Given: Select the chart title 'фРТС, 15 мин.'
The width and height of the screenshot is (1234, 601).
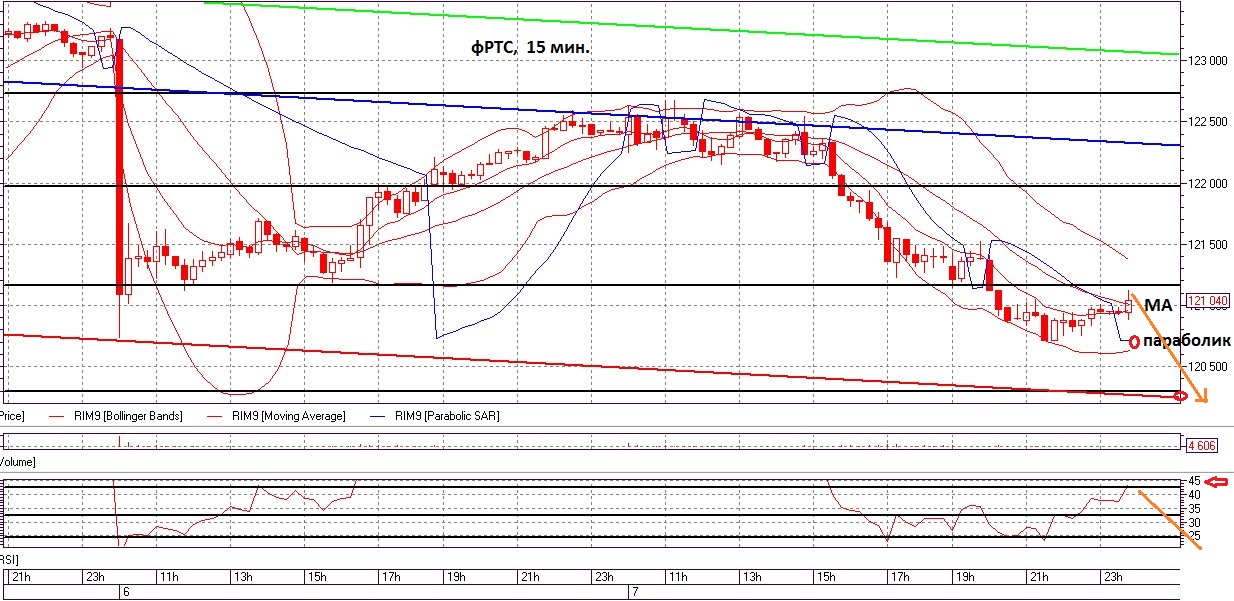Looking at the screenshot, I should (x=532, y=46).
